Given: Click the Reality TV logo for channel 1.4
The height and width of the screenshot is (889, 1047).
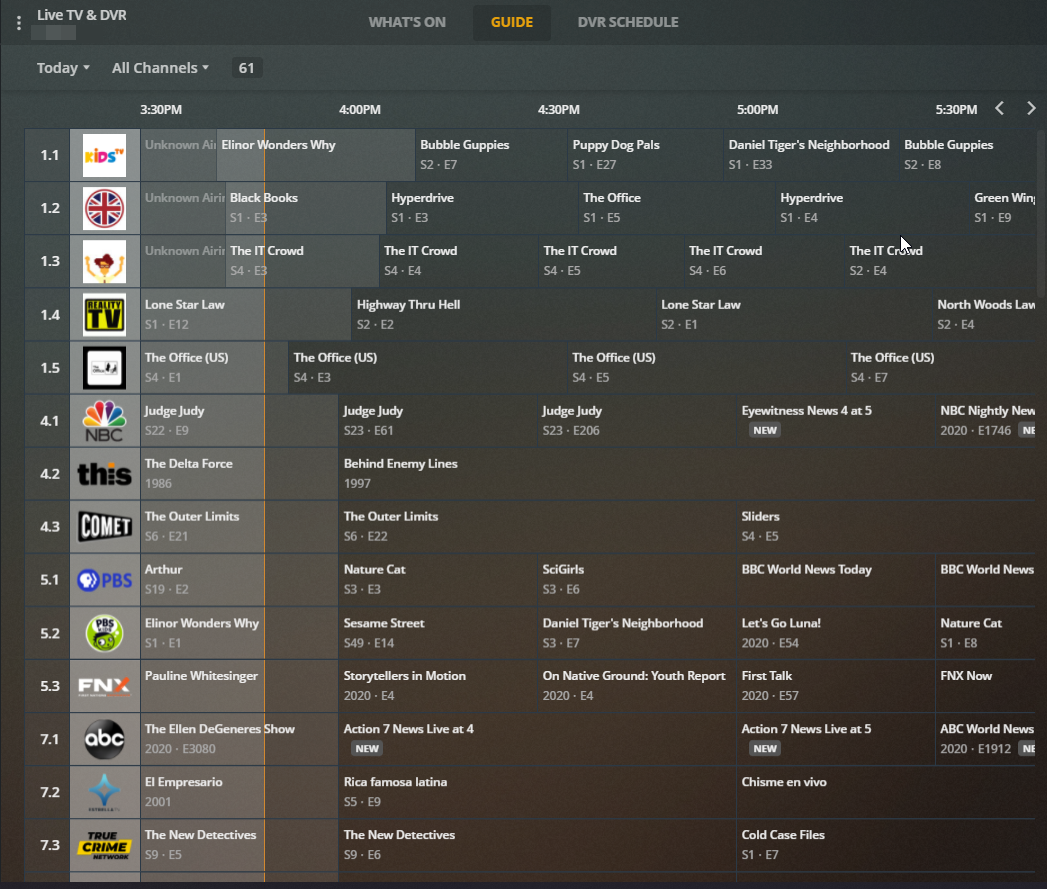Looking at the screenshot, I should [105, 315].
